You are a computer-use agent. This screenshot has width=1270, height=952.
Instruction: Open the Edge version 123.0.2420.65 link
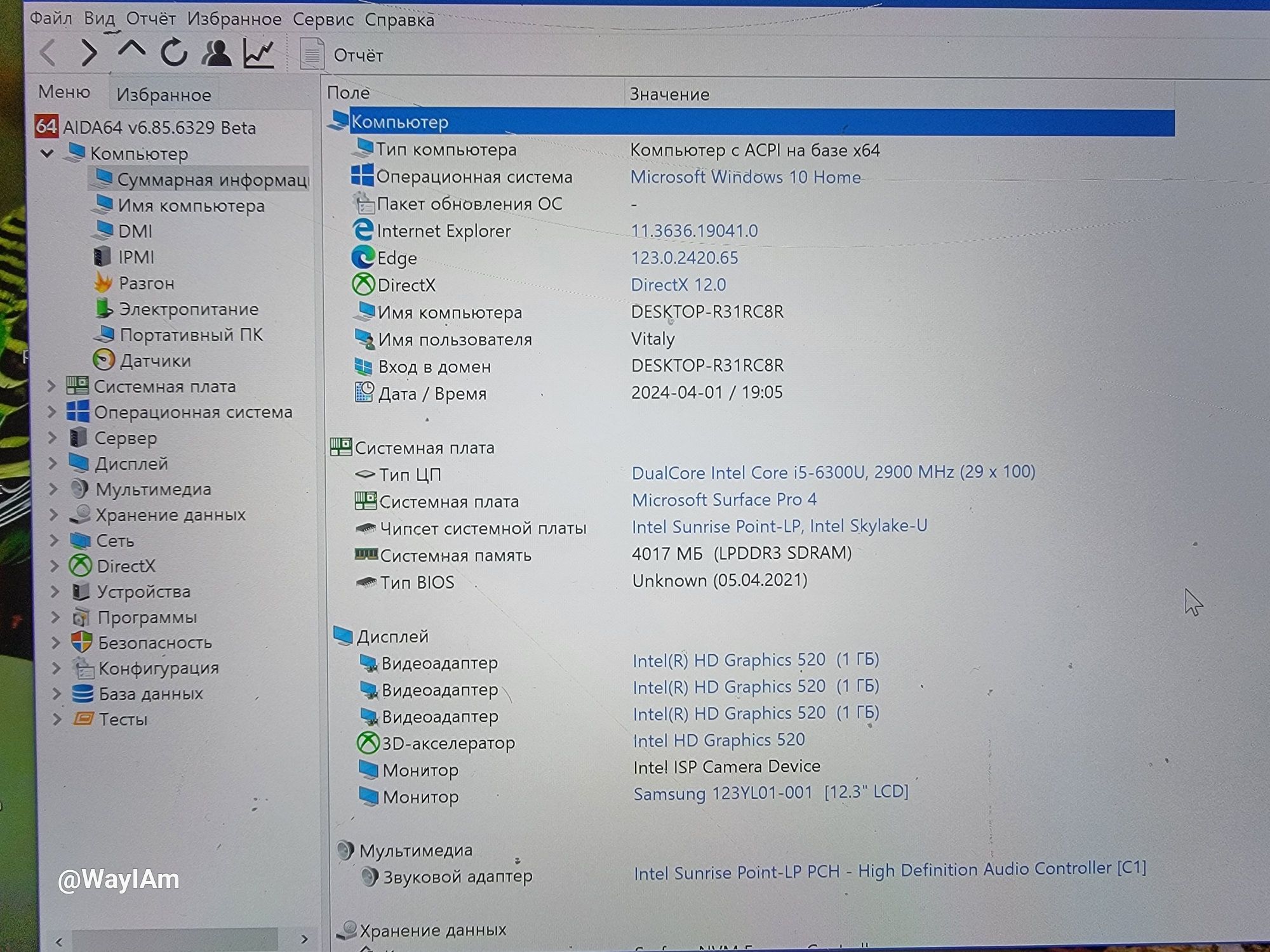(x=685, y=258)
